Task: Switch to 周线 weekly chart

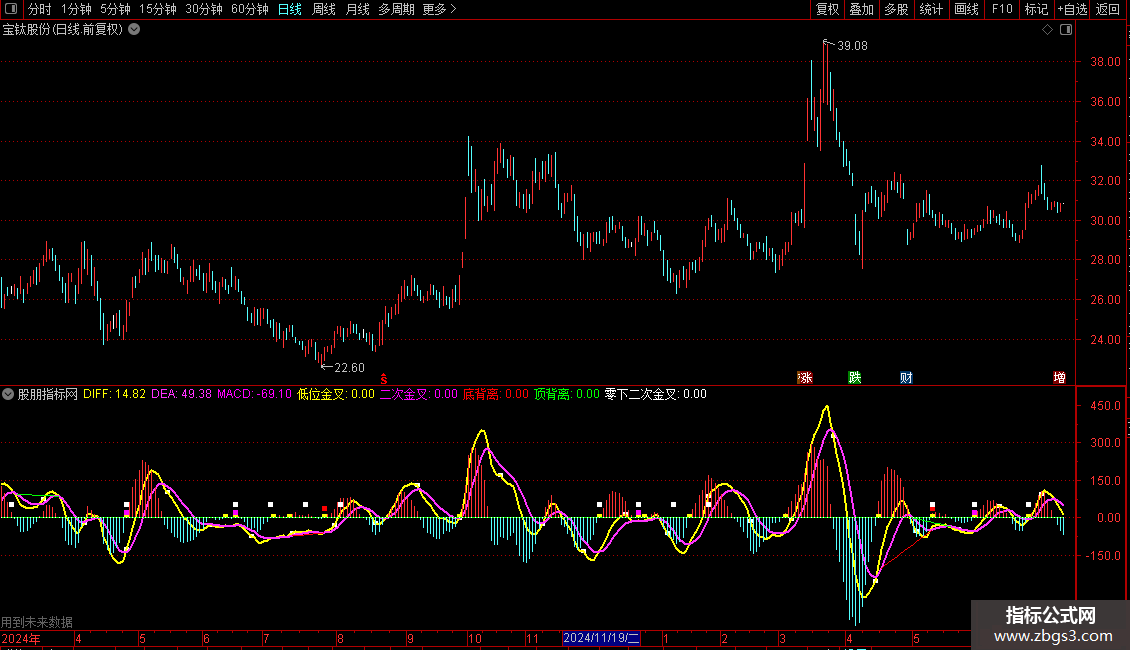Action: click(324, 9)
